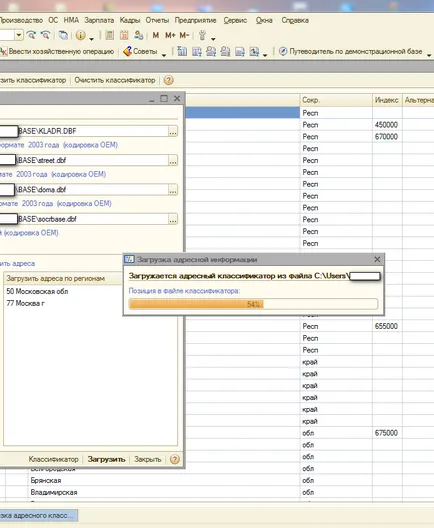
Task: Click help icon beside Закрыть button
Action: pos(174,459)
